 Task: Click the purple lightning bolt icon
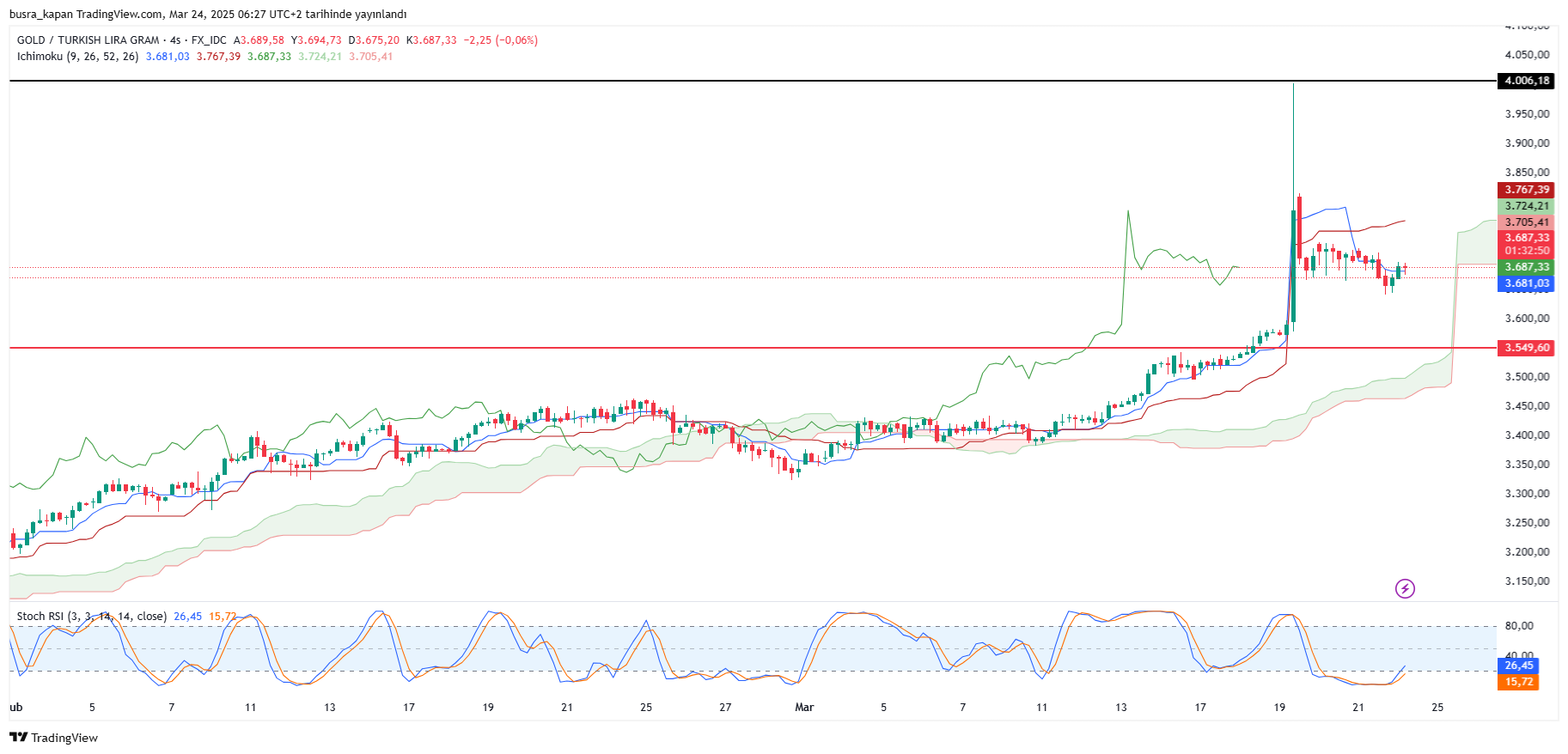pos(1405,588)
